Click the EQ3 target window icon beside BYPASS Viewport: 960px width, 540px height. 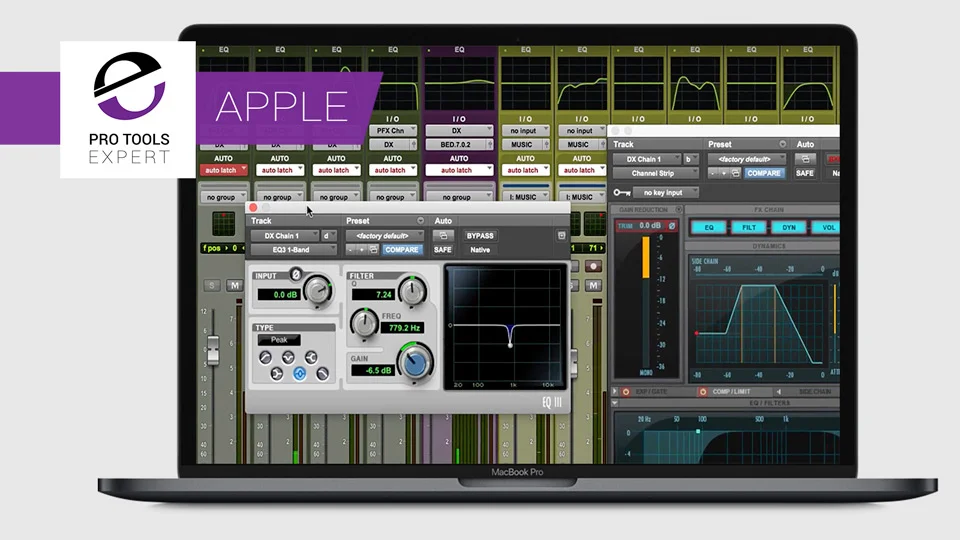tap(561, 235)
